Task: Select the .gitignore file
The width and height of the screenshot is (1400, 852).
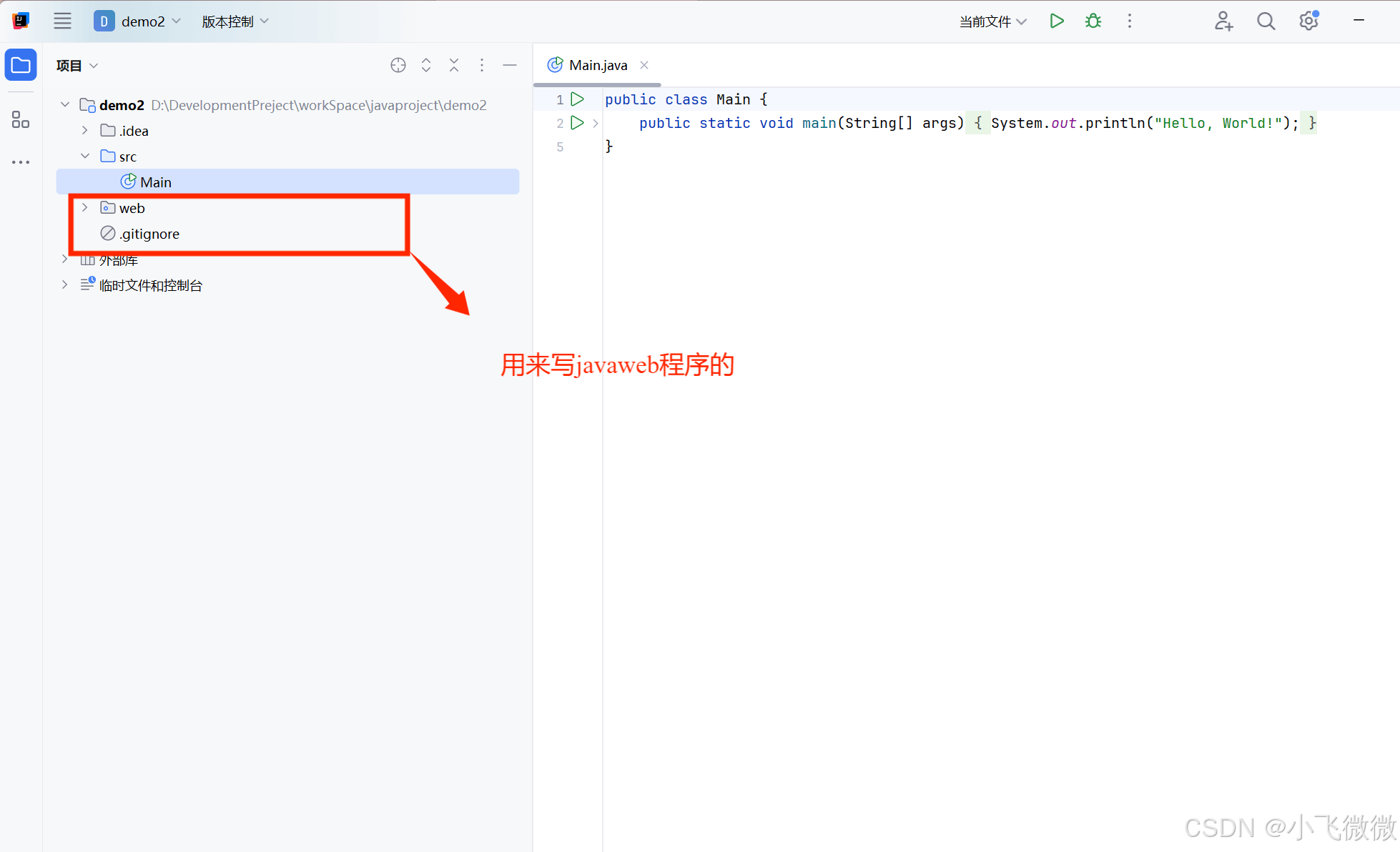Action: click(x=149, y=234)
